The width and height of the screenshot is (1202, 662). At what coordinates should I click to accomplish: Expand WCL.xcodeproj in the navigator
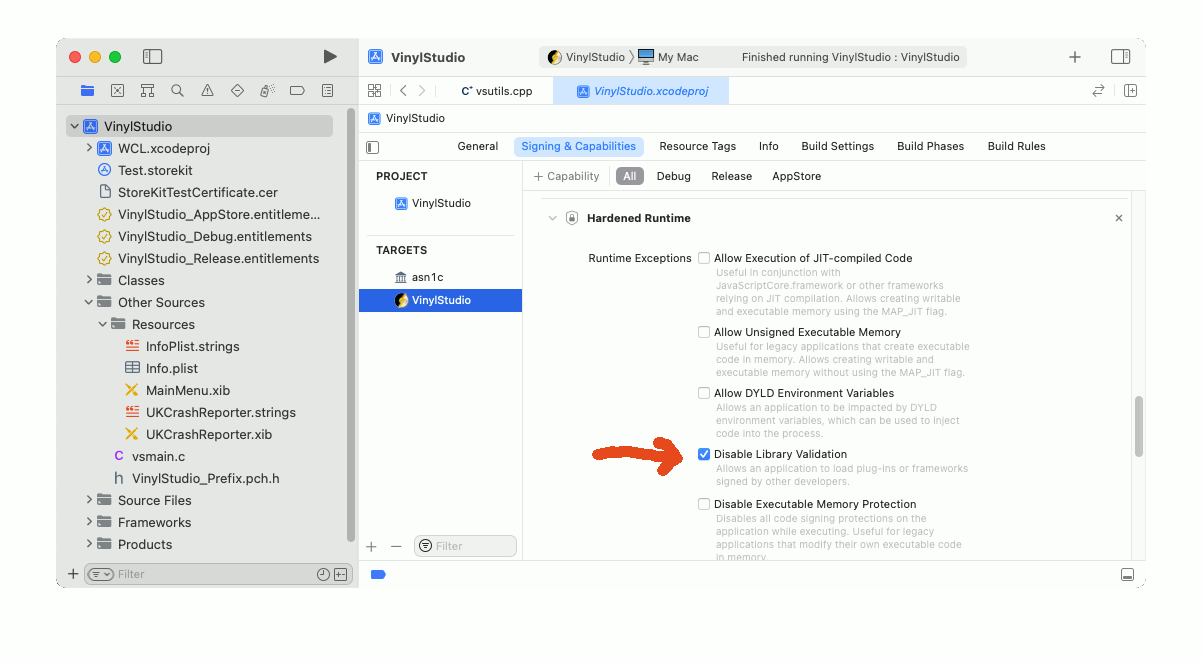89,148
